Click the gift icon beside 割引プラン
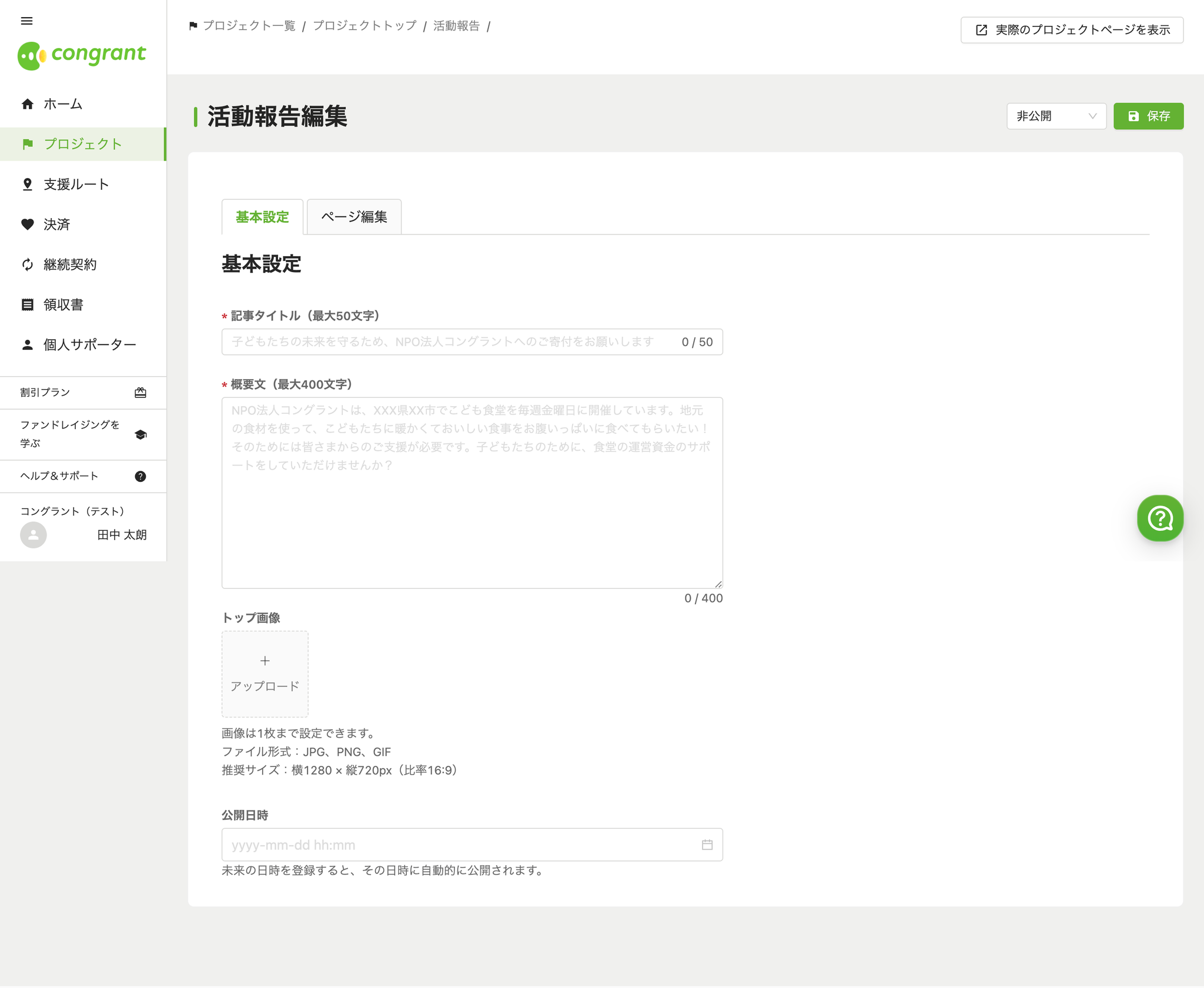Viewport: 1204px width, 988px height. tap(141, 393)
